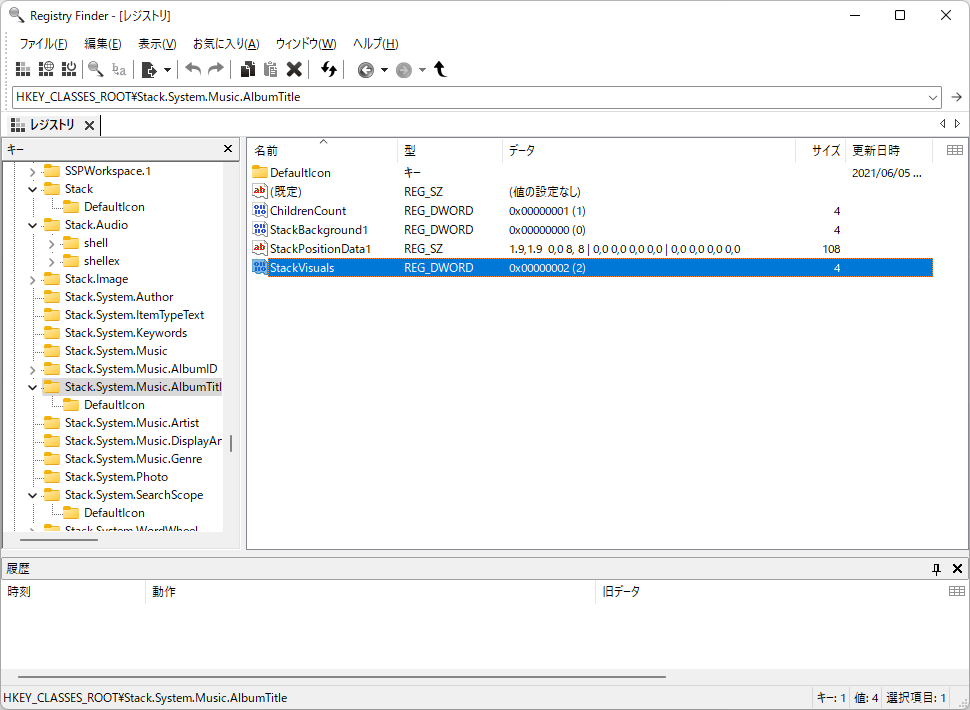Viewport: 970px width, 710px height.
Task: Open the address bar dropdown arrow
Action: point(932,97)
